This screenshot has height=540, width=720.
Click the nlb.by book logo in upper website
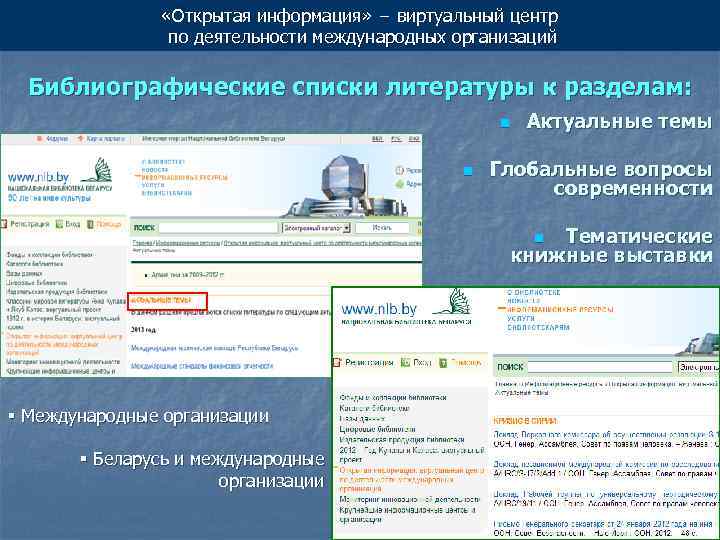(97, 170)
